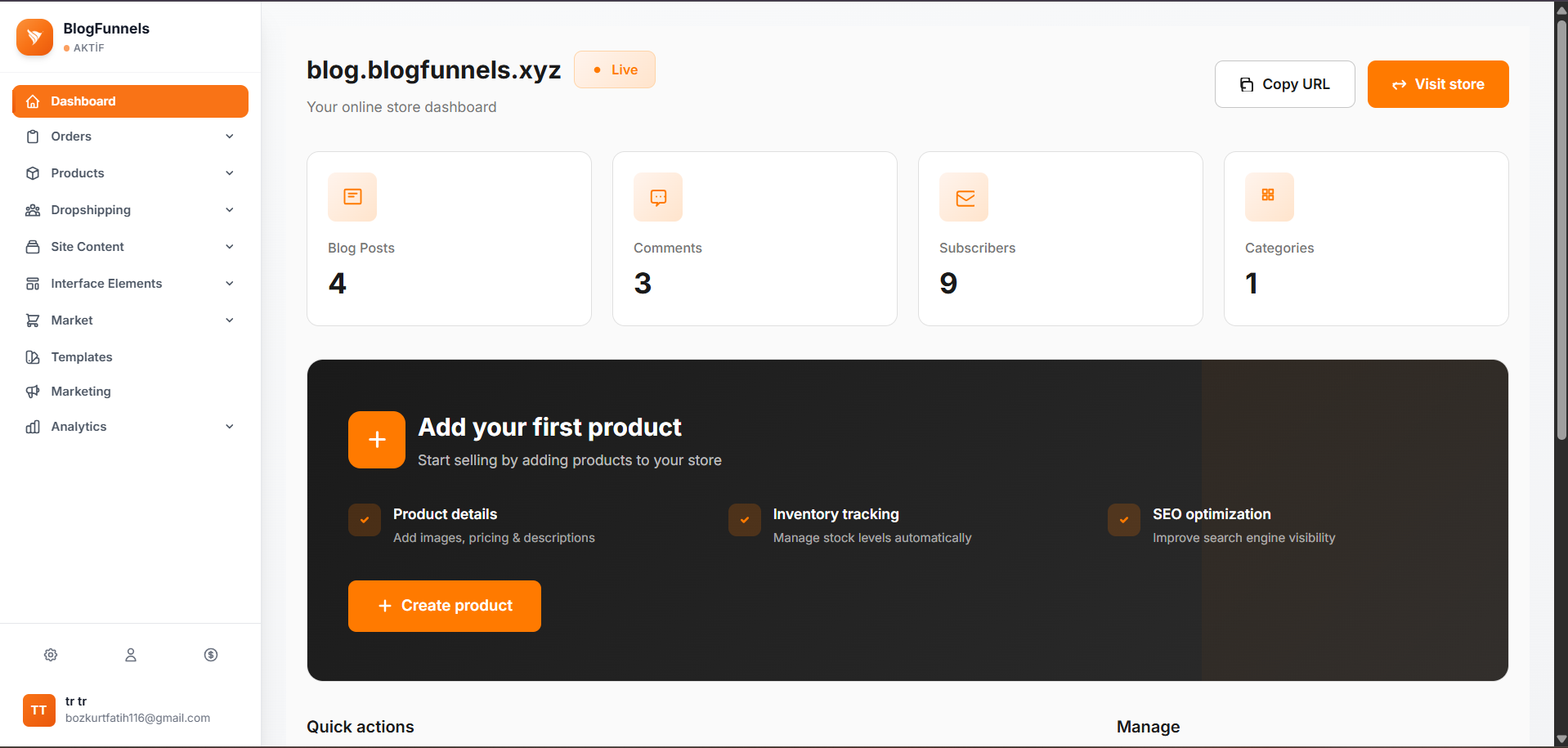Select the Templates icon
This screenshot has width=1568, height=748.
point(33,357)
